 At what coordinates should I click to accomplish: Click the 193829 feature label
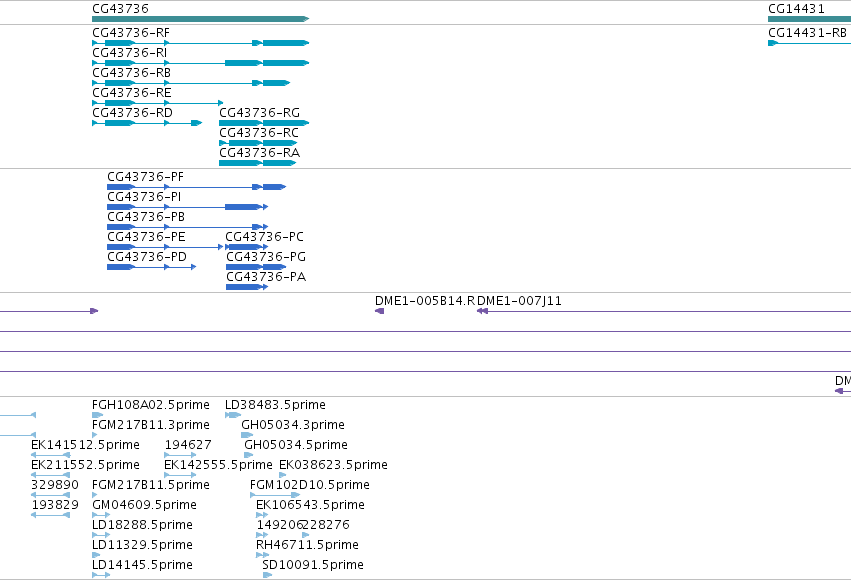coord(55,505)
